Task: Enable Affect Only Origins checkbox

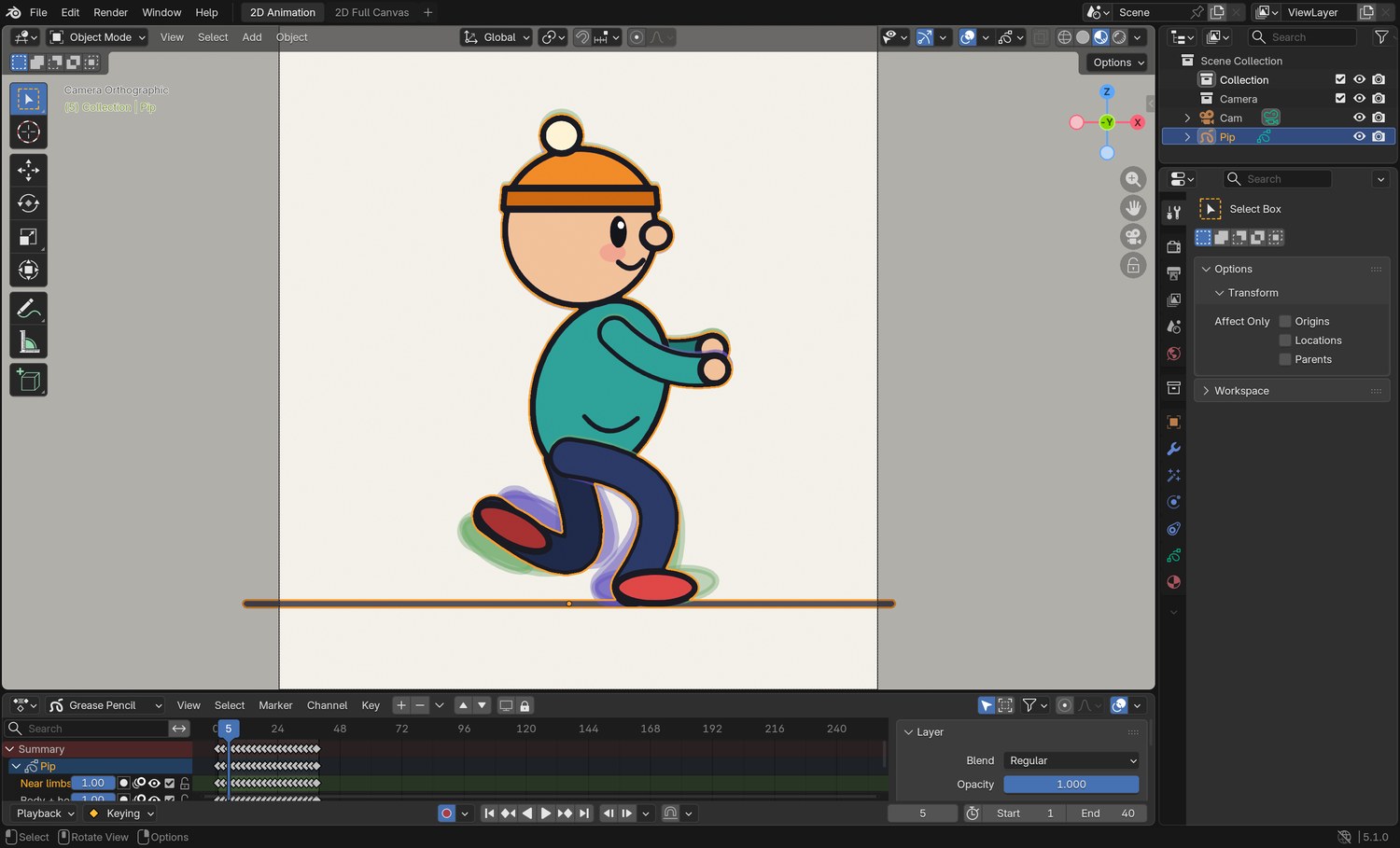Action: [1285, 321]
